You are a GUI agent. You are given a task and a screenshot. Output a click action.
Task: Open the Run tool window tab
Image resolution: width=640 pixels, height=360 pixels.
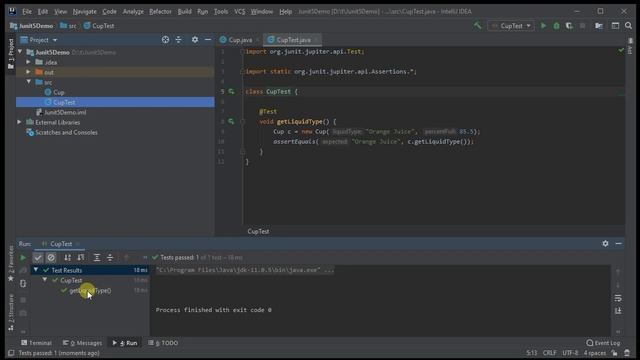coord(125,343)
